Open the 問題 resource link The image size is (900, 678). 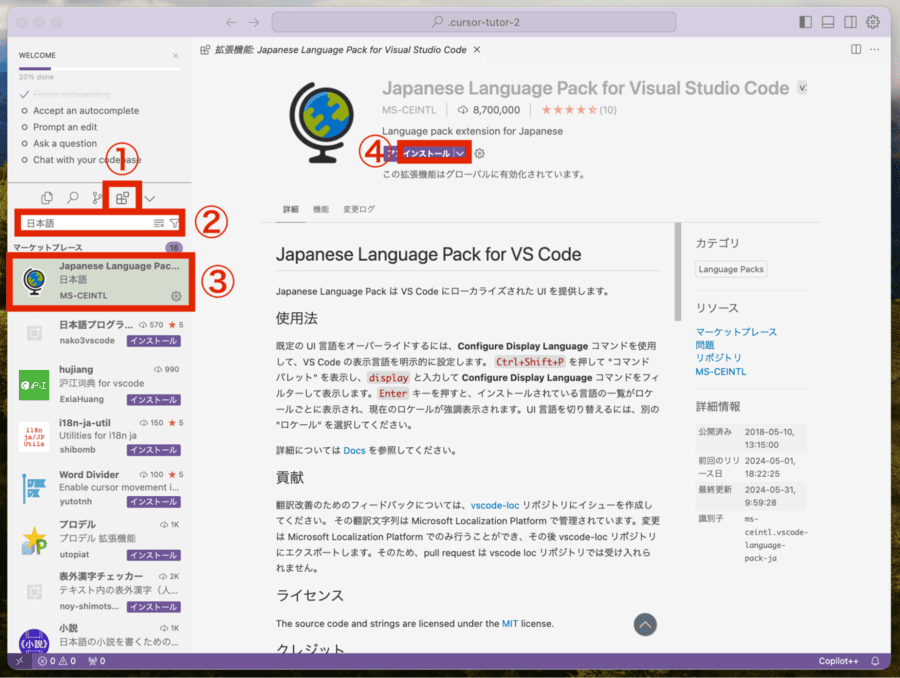[x=705, y=345]
